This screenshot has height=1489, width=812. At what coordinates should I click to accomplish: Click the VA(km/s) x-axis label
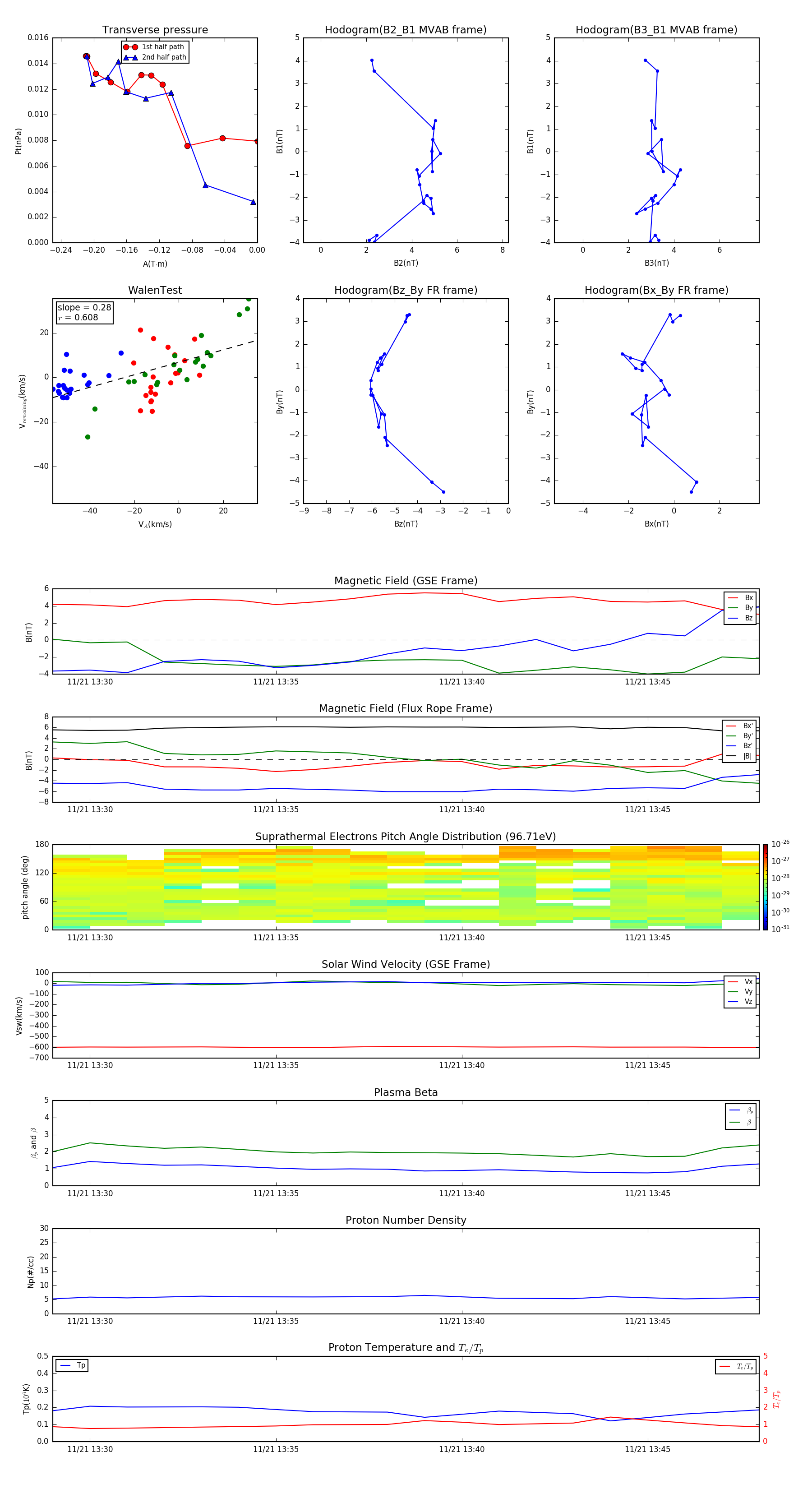[x=155, y=524]
